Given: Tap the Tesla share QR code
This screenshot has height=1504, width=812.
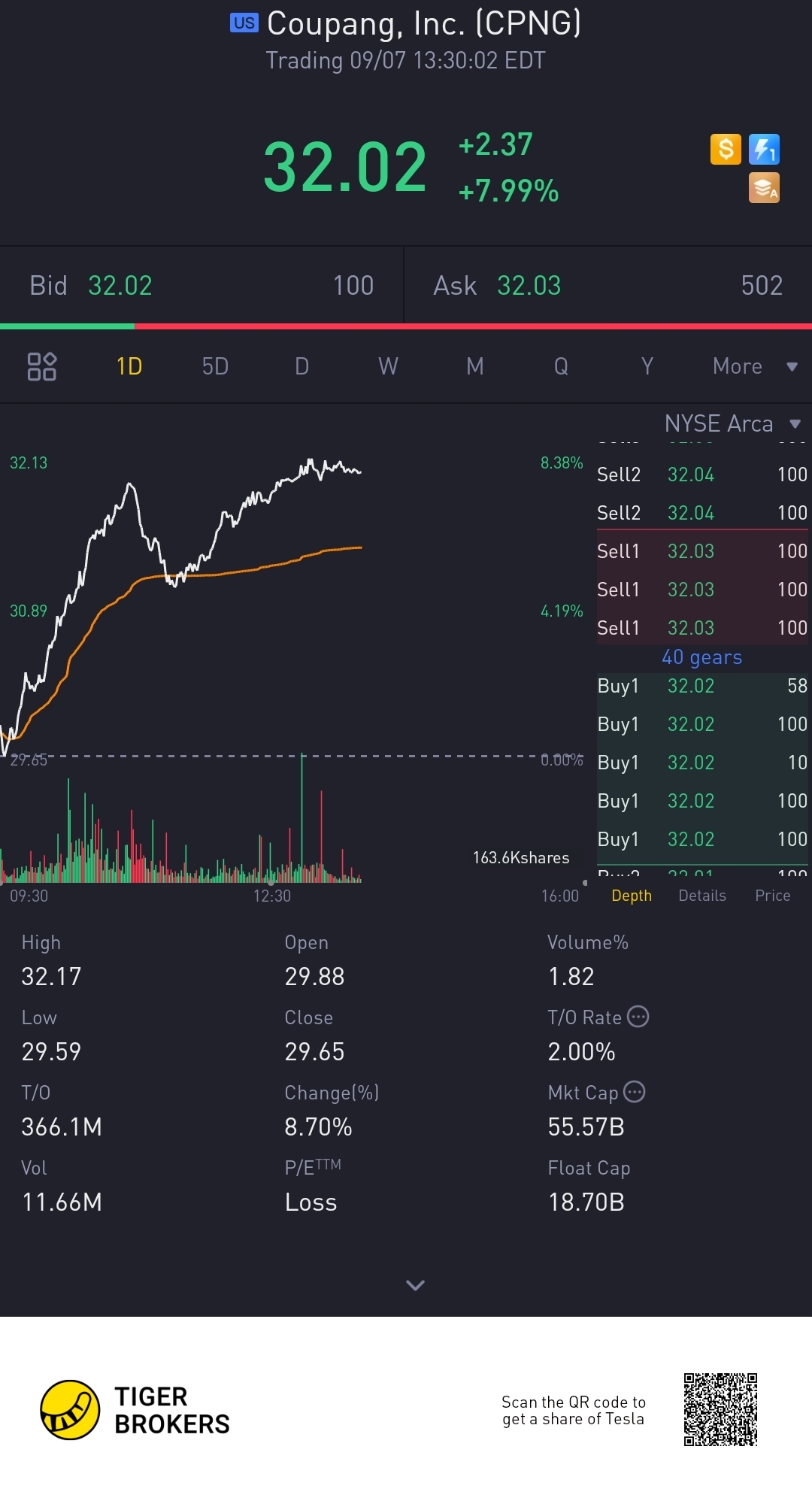Looking at the screenshot, I should 720,1409.
